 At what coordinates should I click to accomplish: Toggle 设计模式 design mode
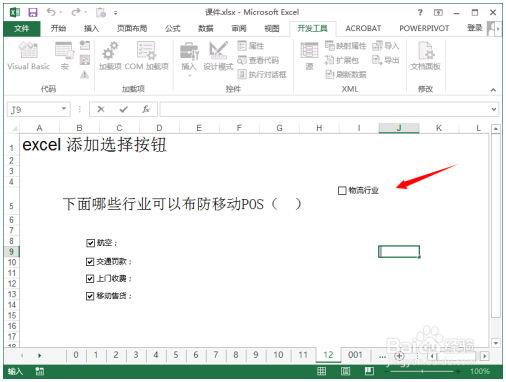218,56
